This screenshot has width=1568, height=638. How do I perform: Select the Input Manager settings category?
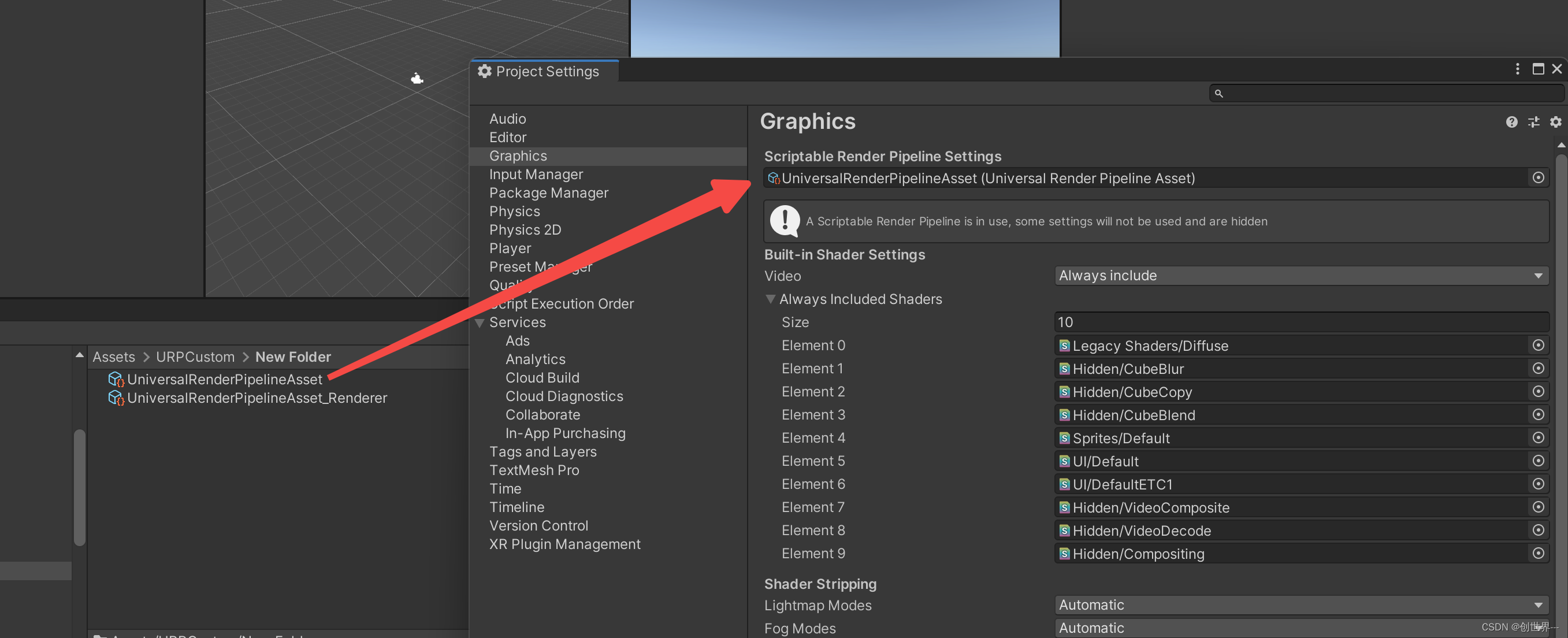[x=536, y=174]
